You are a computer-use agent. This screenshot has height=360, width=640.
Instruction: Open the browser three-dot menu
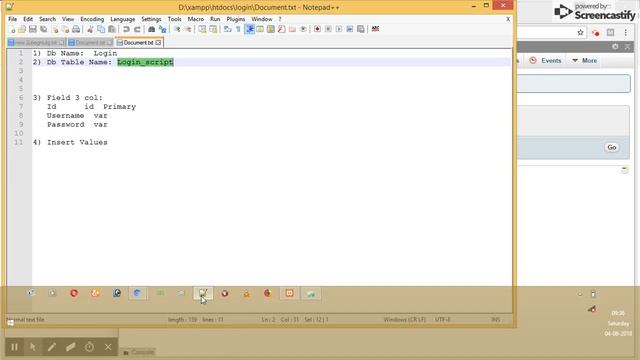625,33
